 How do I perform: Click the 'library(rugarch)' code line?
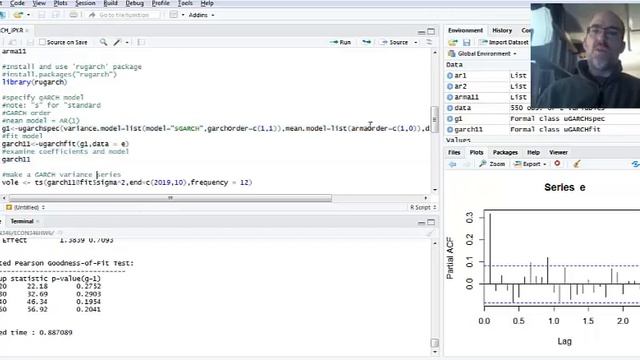34,82
